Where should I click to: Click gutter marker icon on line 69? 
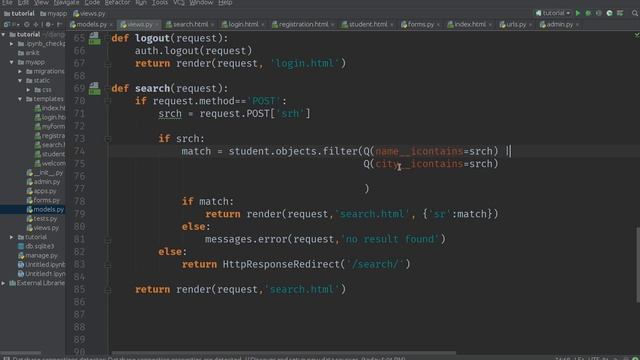[x=94, y=89]
